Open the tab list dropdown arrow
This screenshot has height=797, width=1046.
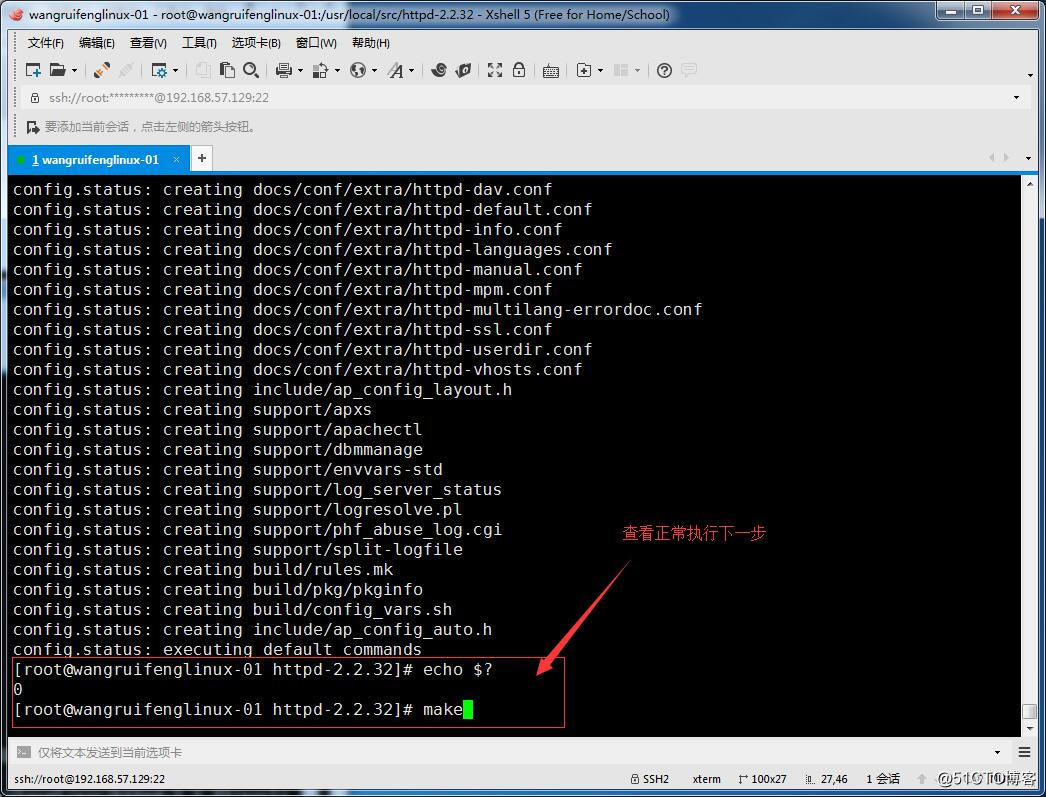click(x=1028, y=159)
